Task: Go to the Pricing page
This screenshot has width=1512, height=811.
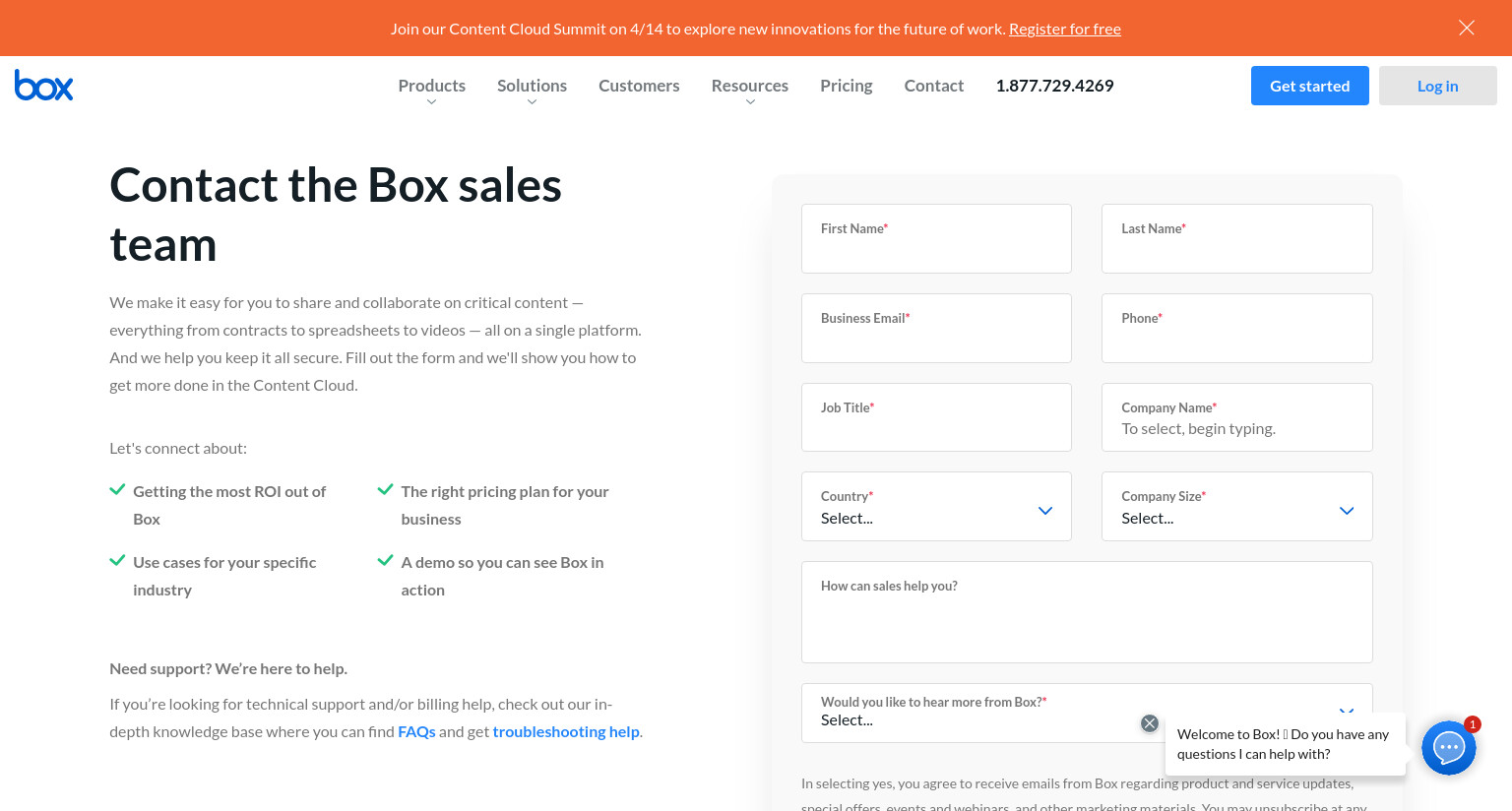Action: [847, 86]
